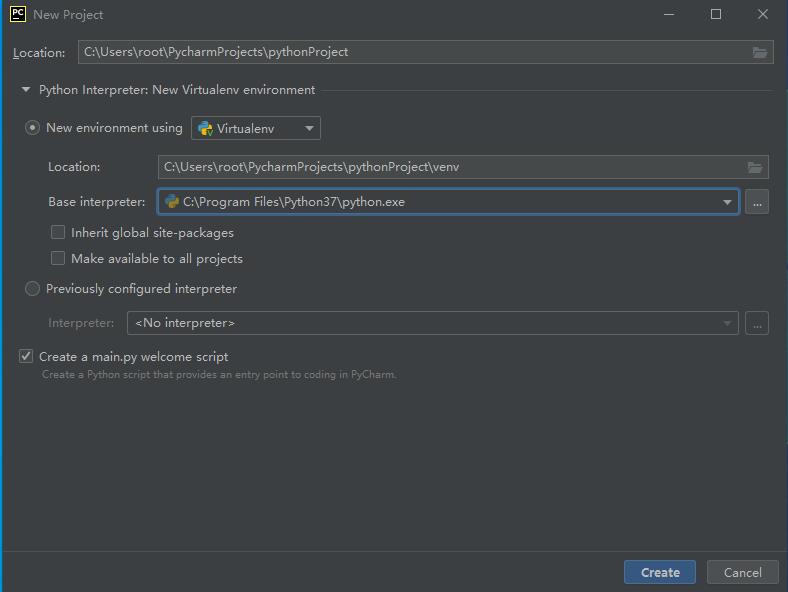Image resolution: width=788 pixels, height=592 pixels.
Task: Select Previously configured interpreter radio button
Action: tap(33, 289)
